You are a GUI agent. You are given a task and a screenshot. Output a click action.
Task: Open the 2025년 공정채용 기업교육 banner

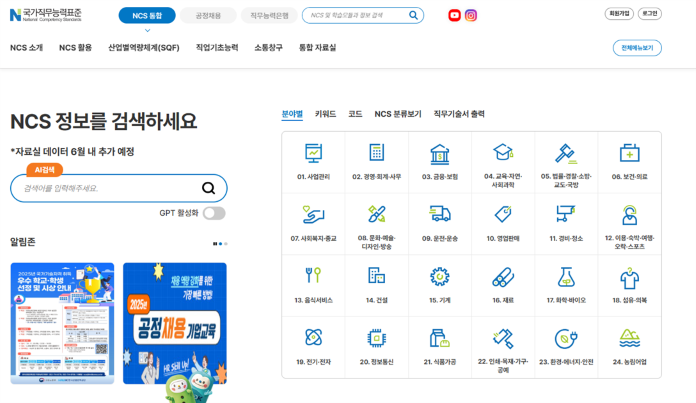pyautogui.click(x=174, y=323)
